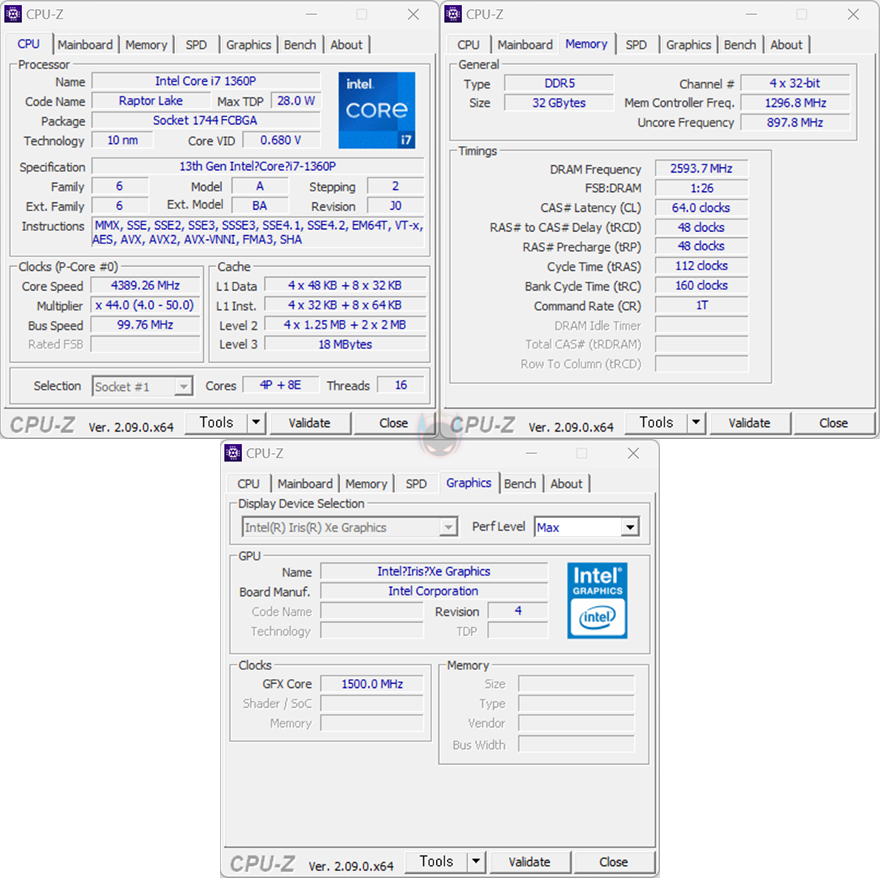Click the Level 3 cache value 18 MBytes

click(345, 344)
